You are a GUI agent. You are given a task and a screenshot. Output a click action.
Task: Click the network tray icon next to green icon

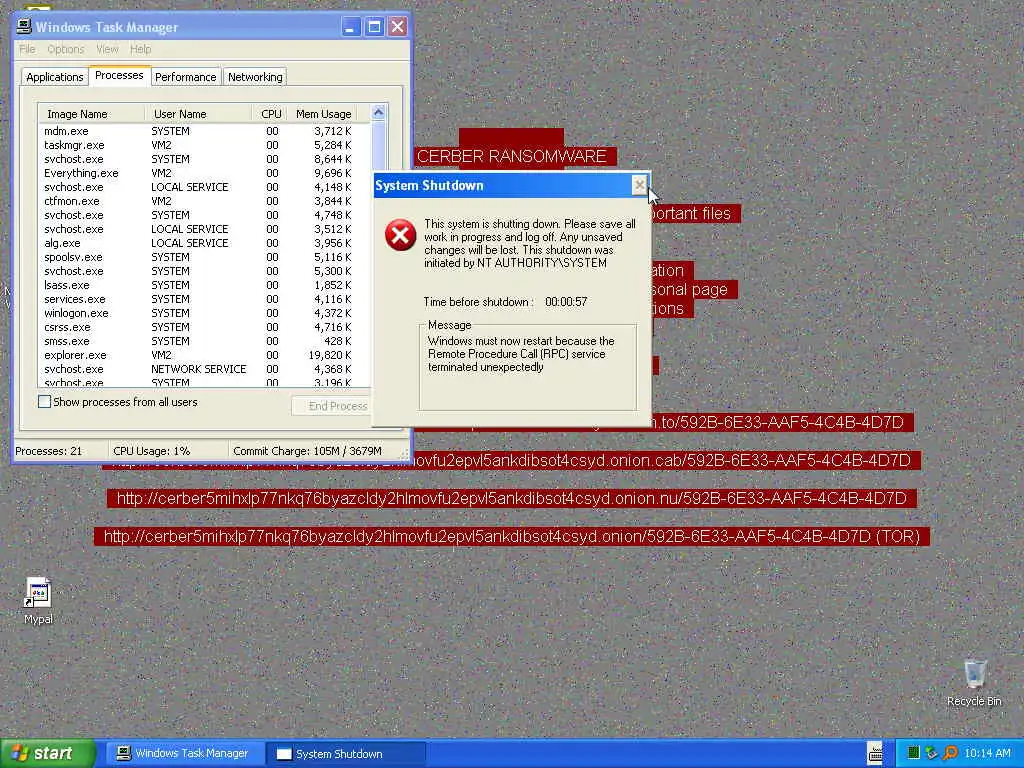pos(932,753)
